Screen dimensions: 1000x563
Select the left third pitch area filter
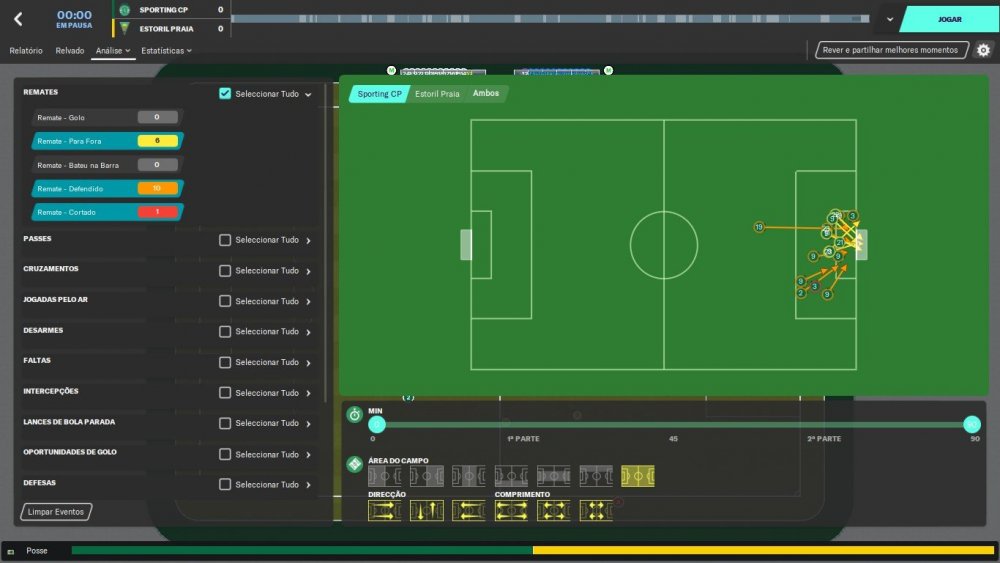click(x=385, y=476)
